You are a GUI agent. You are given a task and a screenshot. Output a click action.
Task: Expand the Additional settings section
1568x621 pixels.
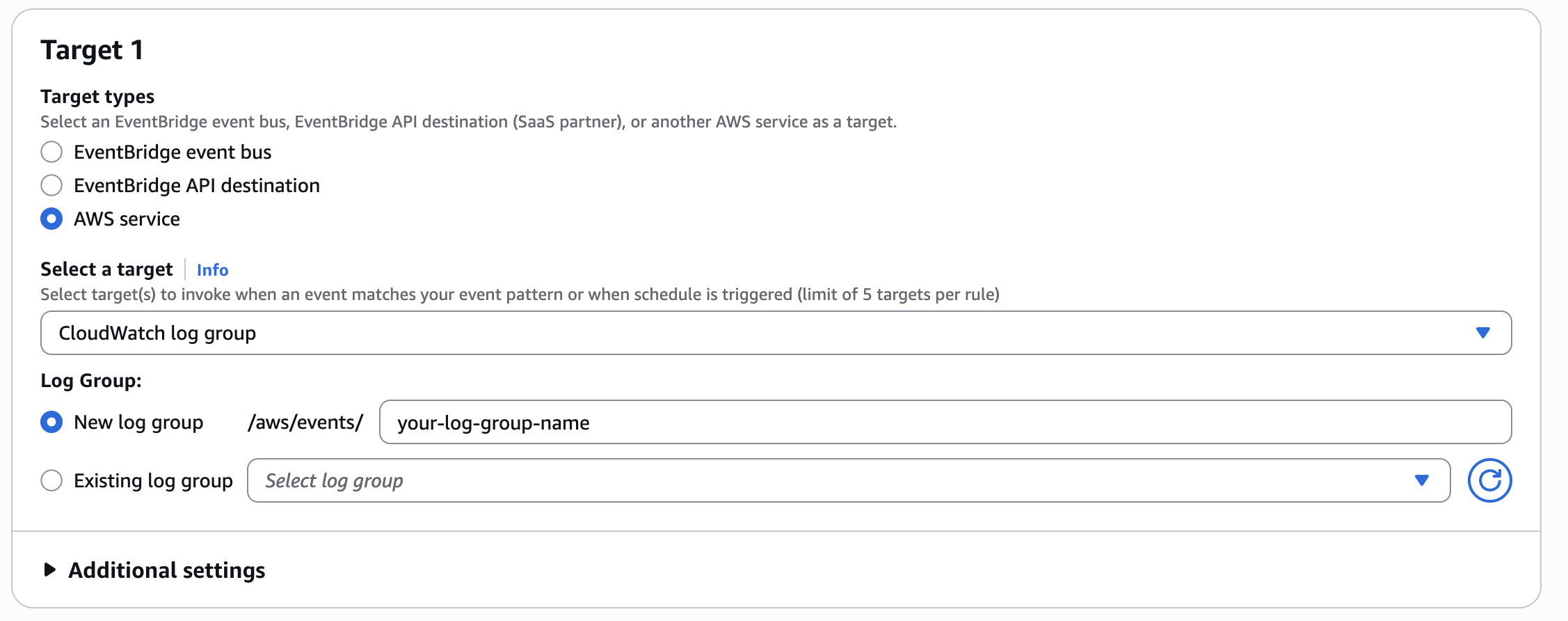(x=166, y=570)
